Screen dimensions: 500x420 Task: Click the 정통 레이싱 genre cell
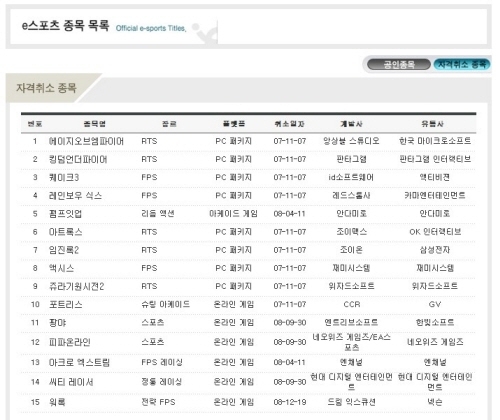[x=162, y=382]
